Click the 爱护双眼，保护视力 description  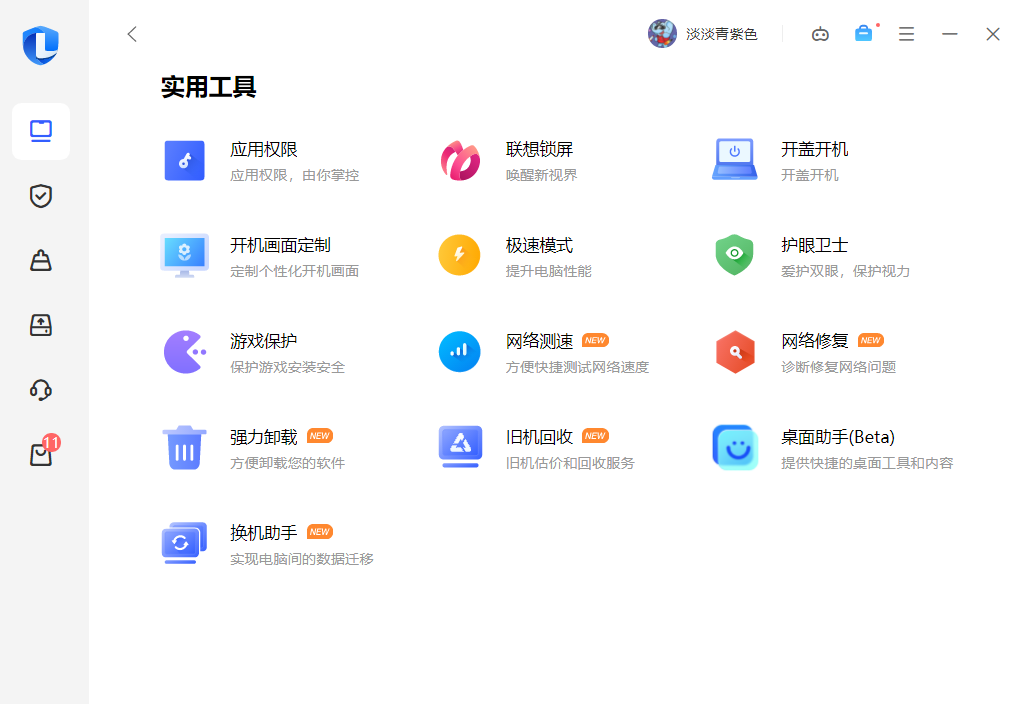845,271
